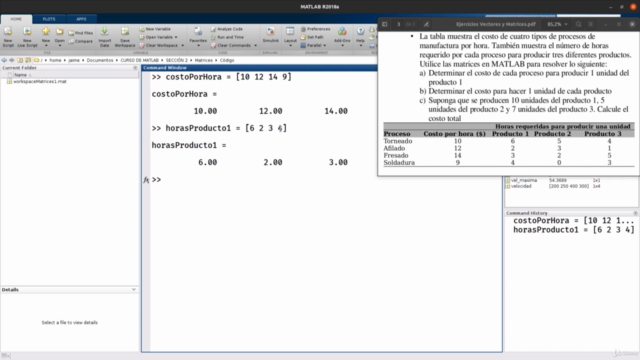Expand the Clear Workspace dropdown arrow
The width and height of the screenshot is (640, 360).
click(182, 45)
